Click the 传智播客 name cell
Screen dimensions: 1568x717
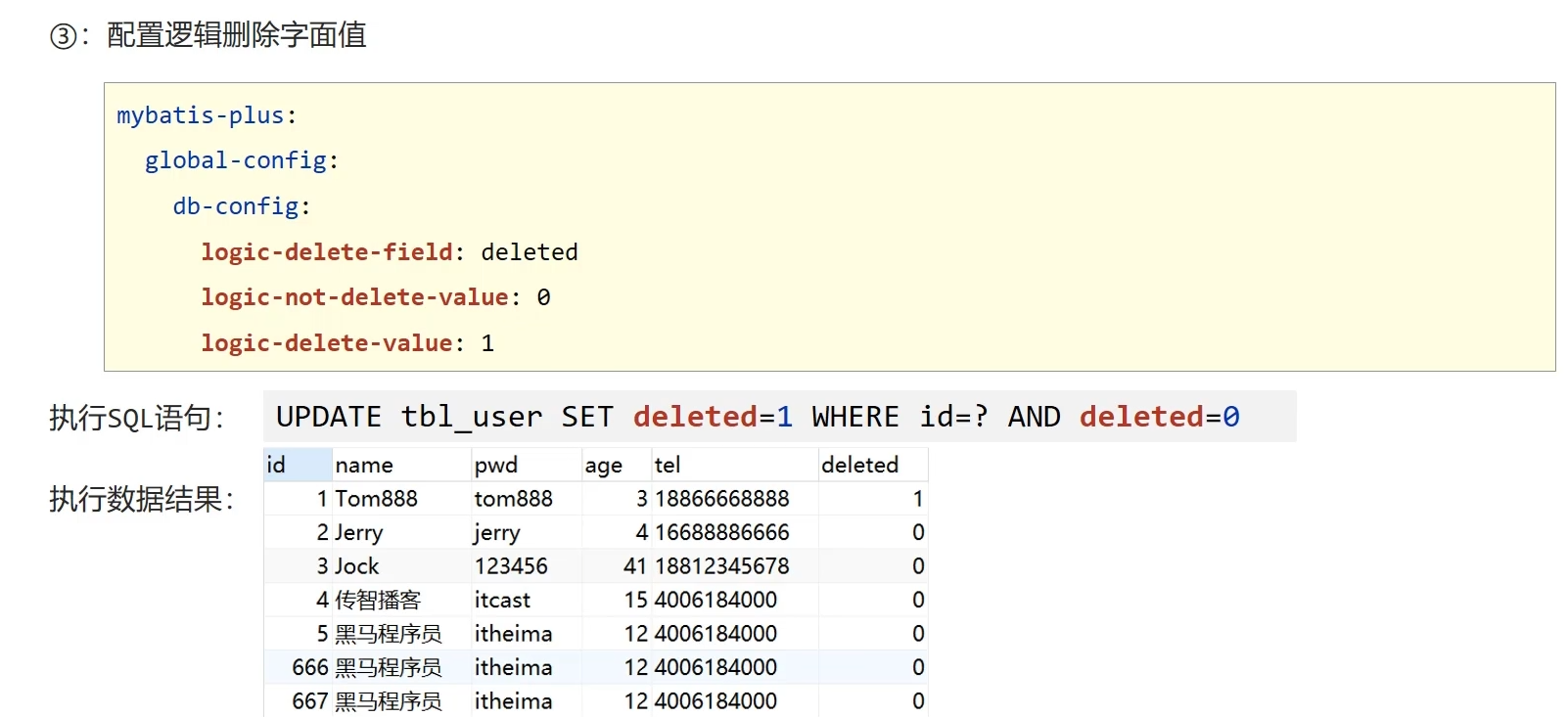[401, 600]
